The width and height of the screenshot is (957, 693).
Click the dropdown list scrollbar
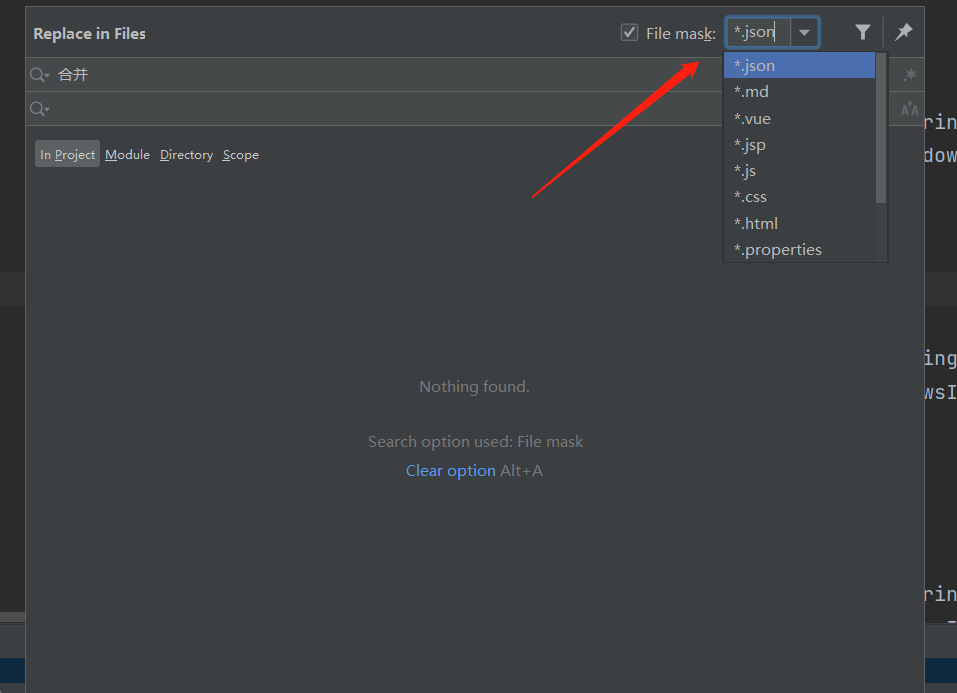pos(881,128)
